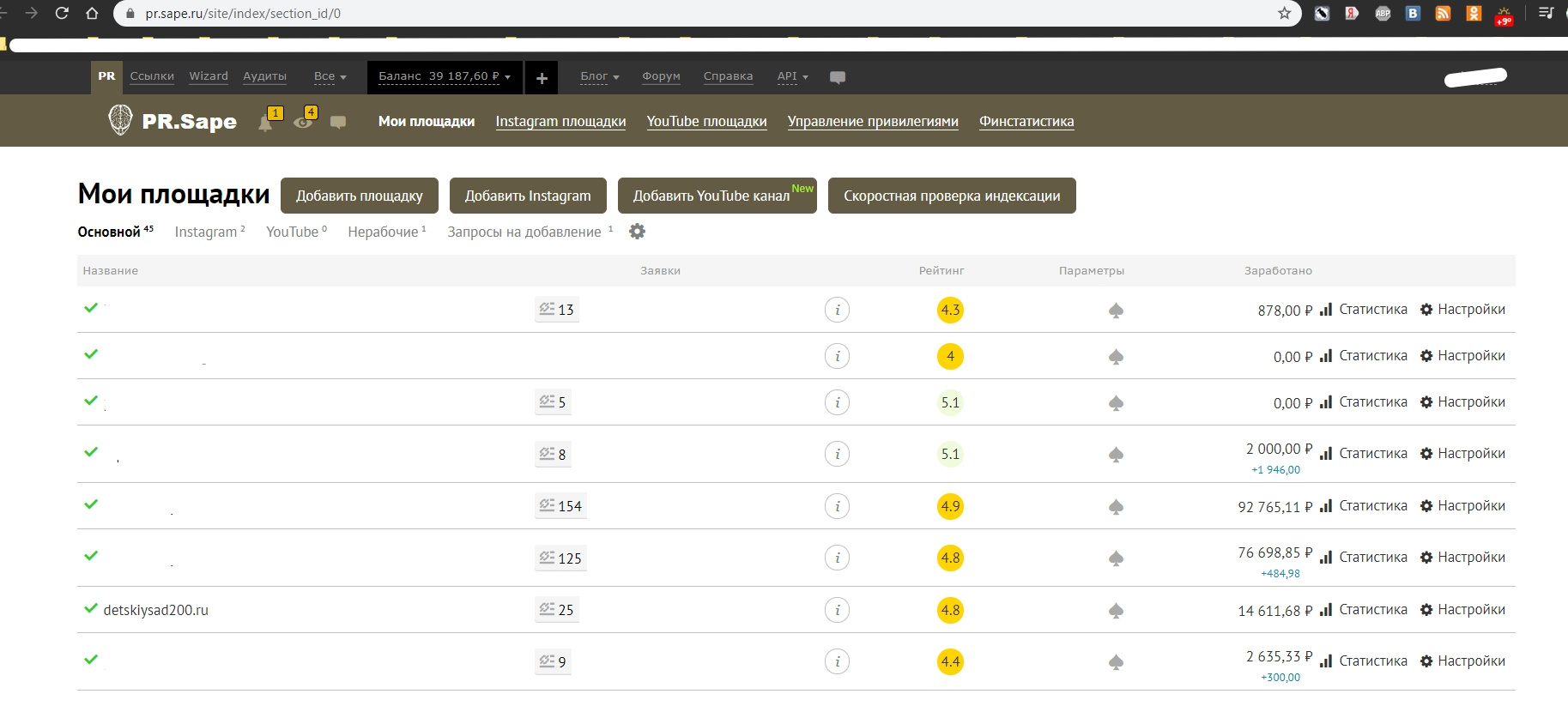Expand the Блог dropdown menu
Screen dimensions: 1568x706
pyautogui.click(x=599, y=76)
